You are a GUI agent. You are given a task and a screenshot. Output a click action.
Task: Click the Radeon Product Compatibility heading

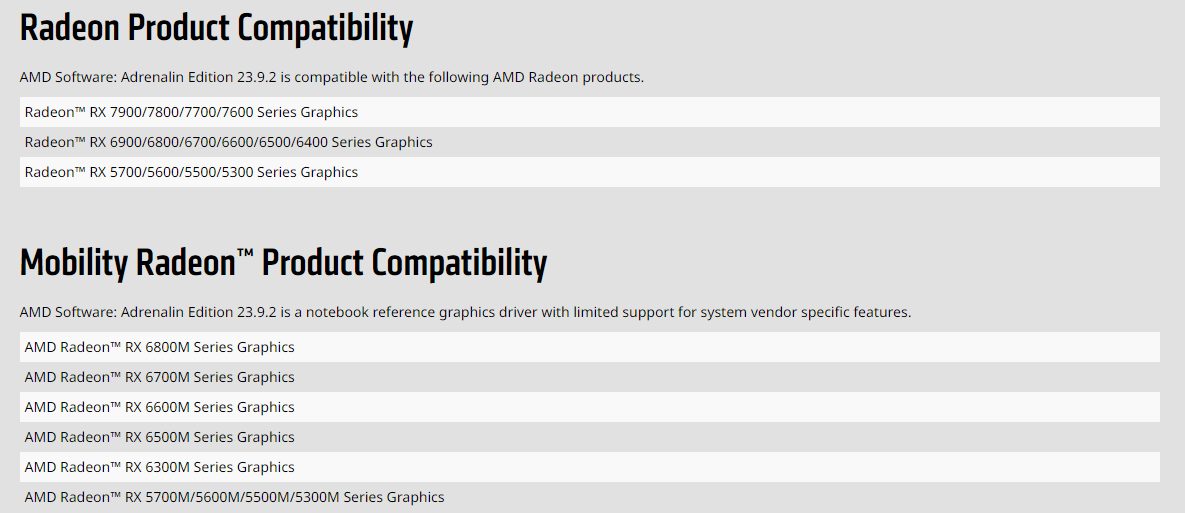(x=216, y=28)
